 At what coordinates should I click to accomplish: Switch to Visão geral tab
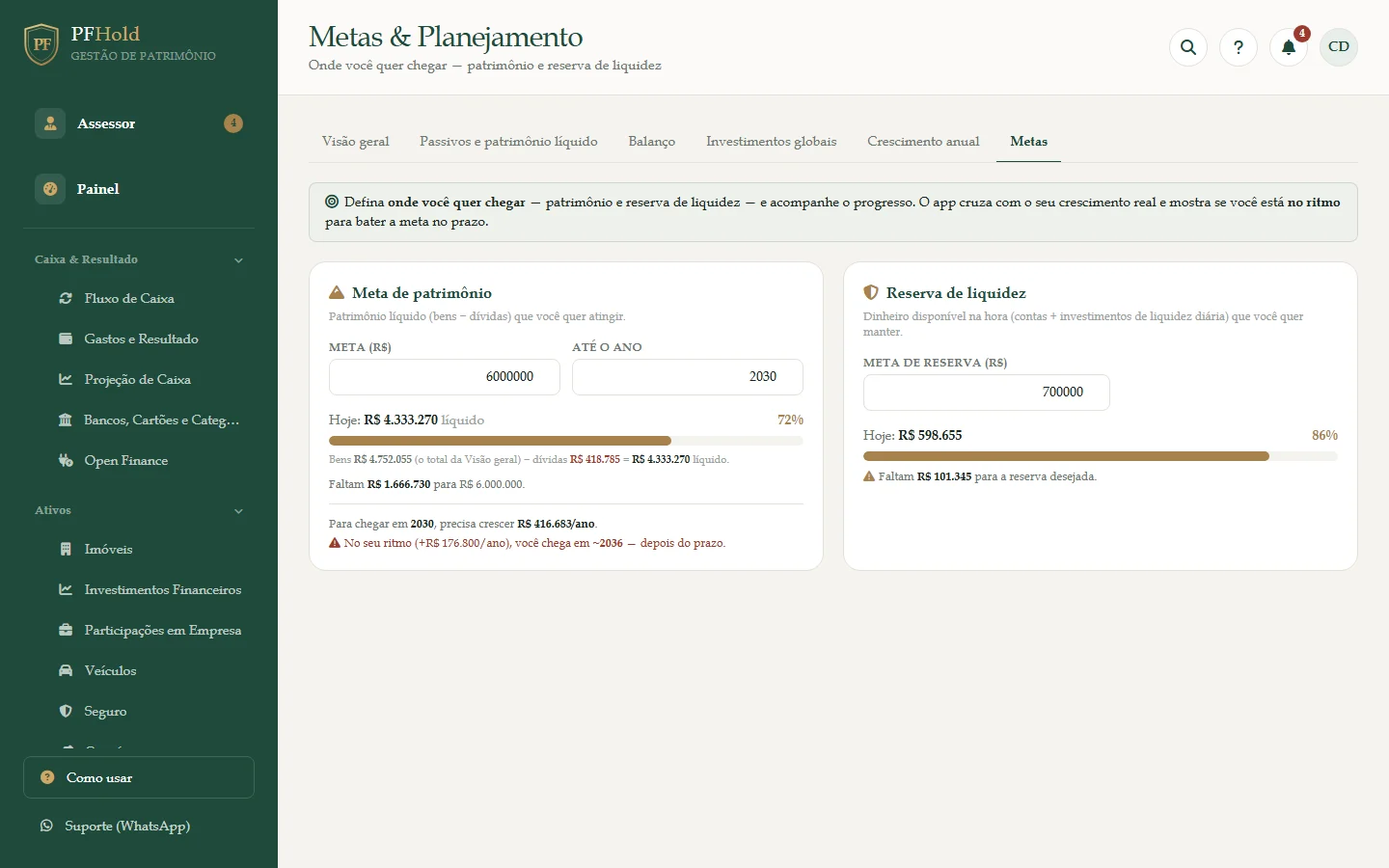356,141
